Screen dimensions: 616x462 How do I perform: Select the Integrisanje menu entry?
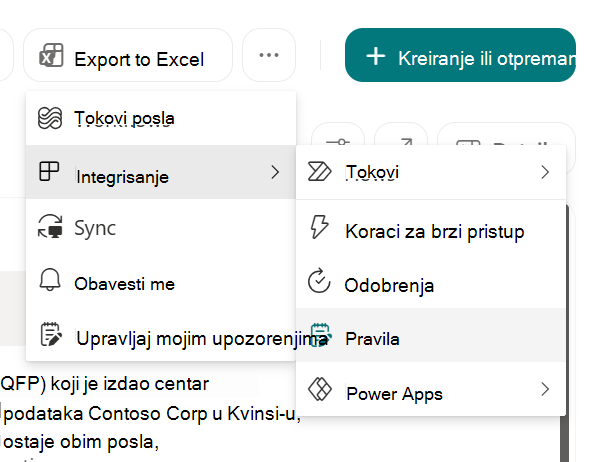[x=161, y=172]
